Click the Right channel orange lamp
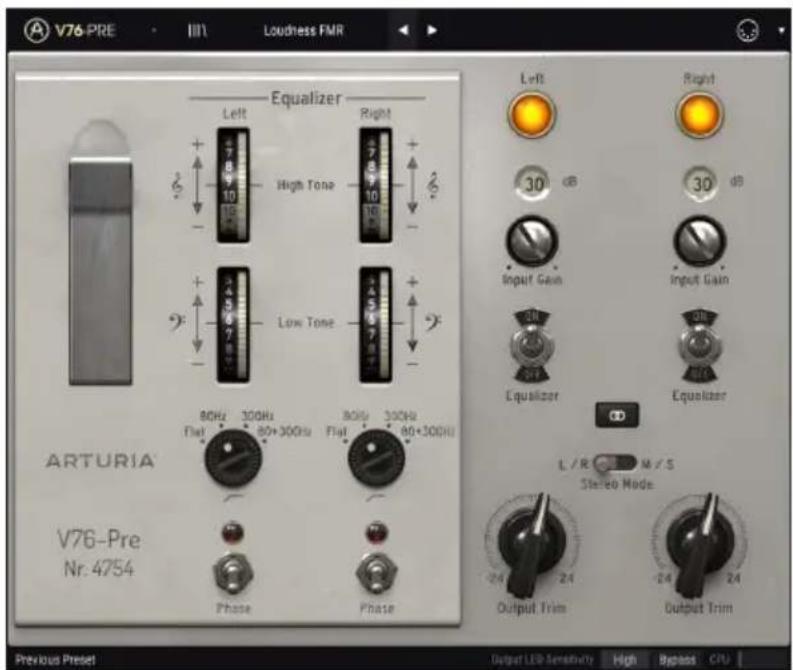Viewport: 793px width, 670px height. coord(699,115)
